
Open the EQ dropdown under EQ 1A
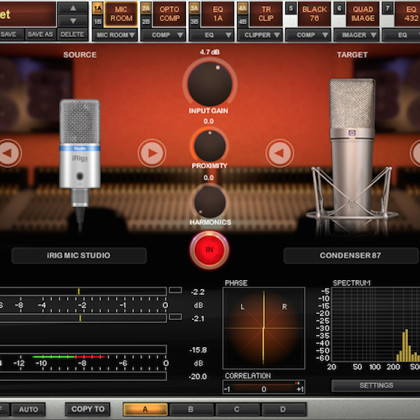tap(212, 35)
